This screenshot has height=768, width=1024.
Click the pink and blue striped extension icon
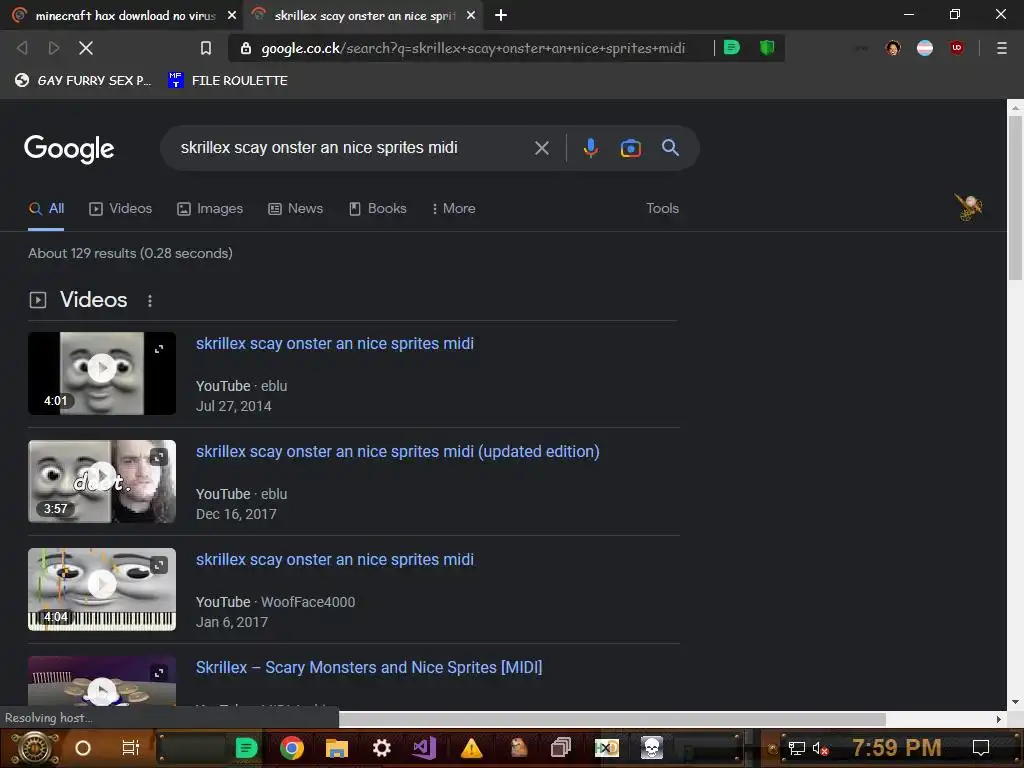pyautogui.click(x=925, y=48)
